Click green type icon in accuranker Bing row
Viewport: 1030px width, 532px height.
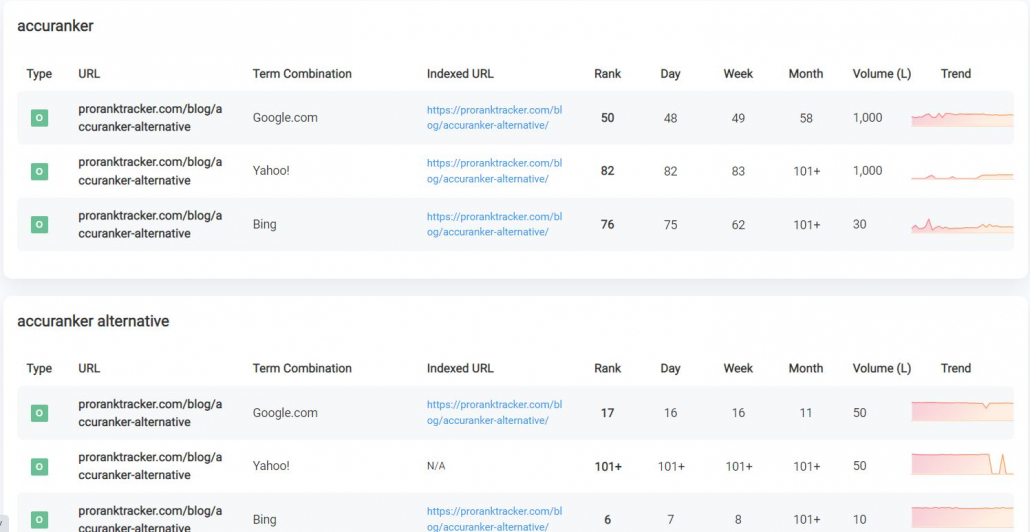(39, 225)
